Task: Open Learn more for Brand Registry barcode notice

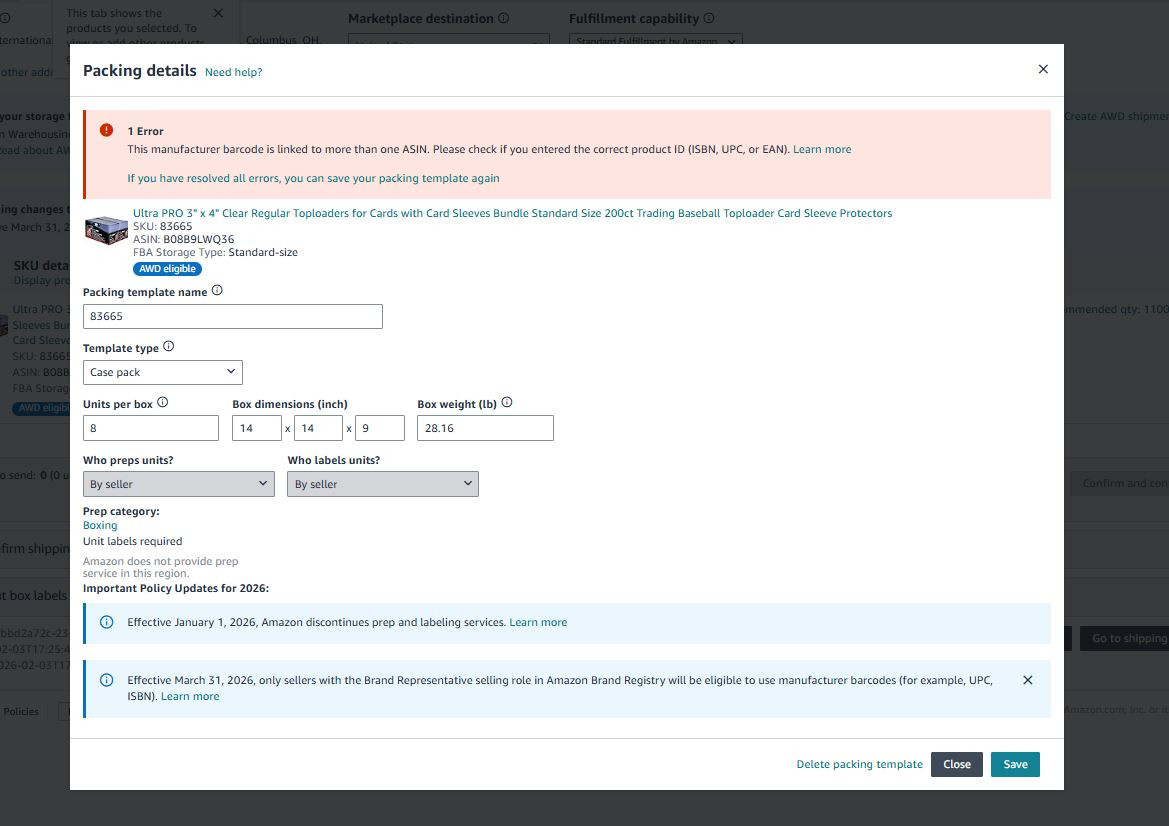Action: pos(190,696)
